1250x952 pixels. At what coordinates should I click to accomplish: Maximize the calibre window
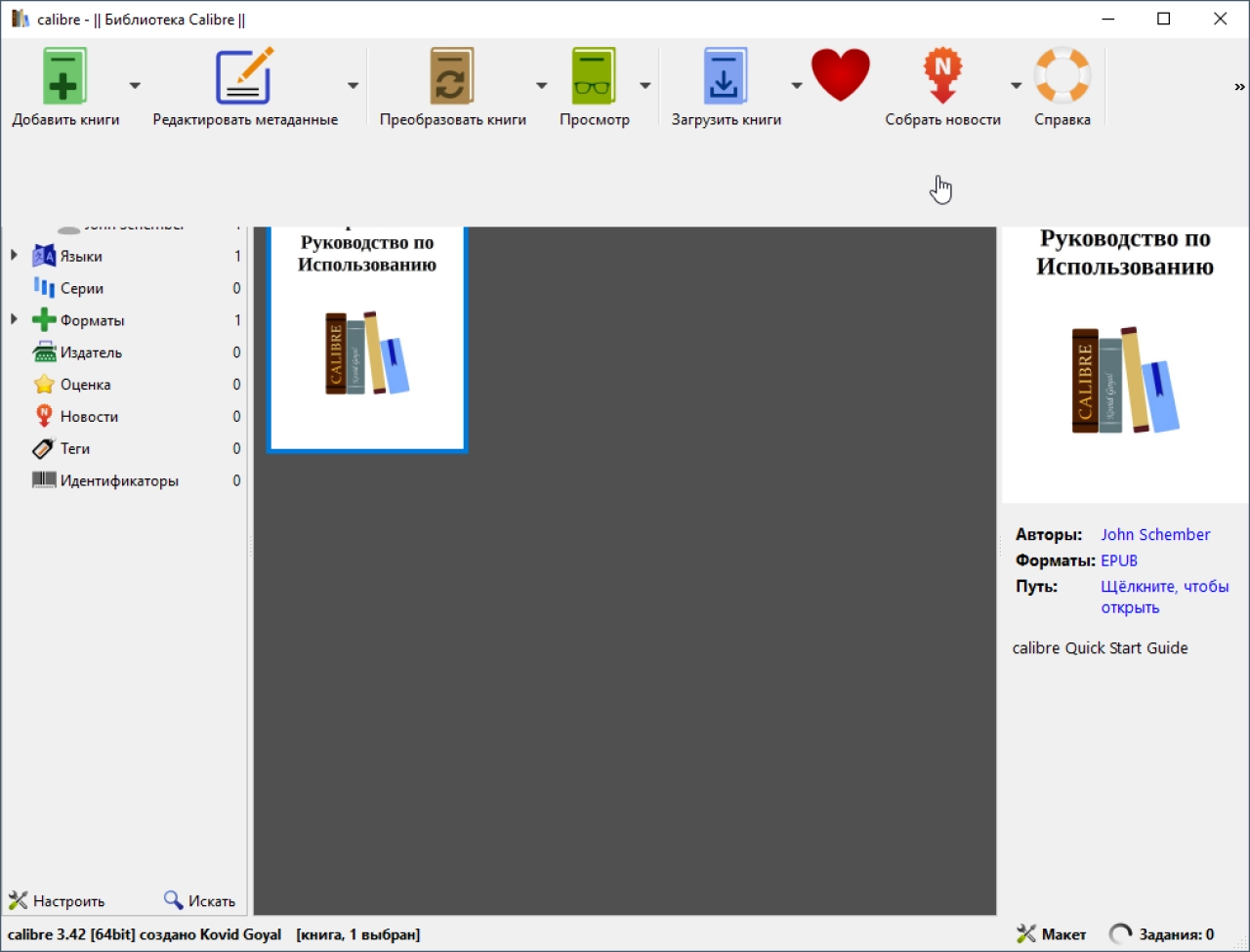pos(1163,19)
